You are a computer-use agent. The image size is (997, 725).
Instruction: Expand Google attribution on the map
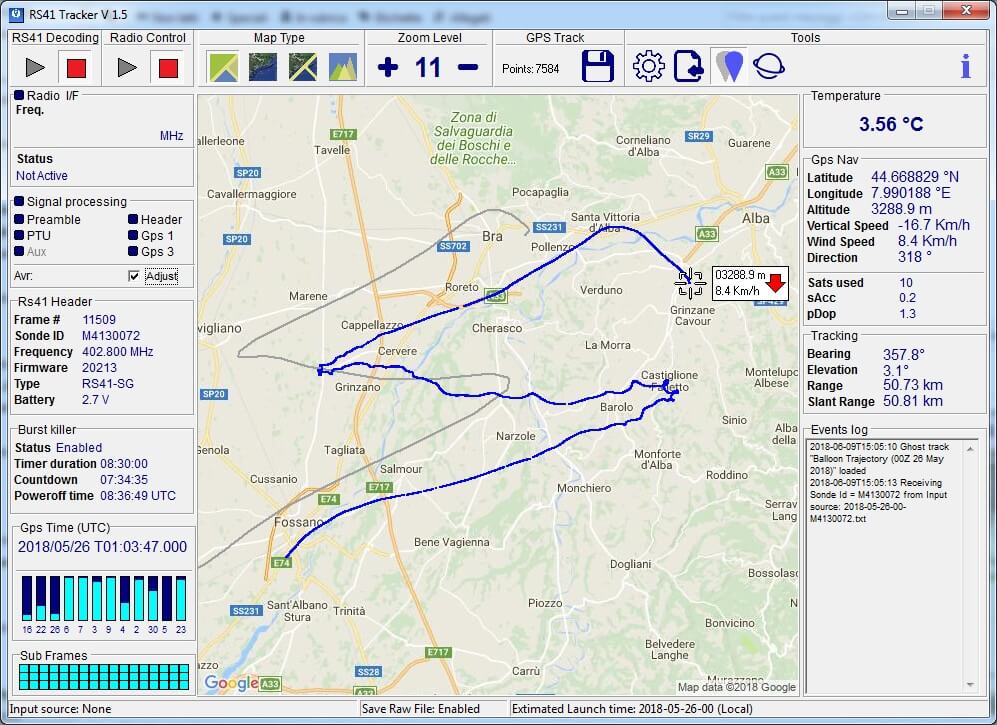coord(232,682)
